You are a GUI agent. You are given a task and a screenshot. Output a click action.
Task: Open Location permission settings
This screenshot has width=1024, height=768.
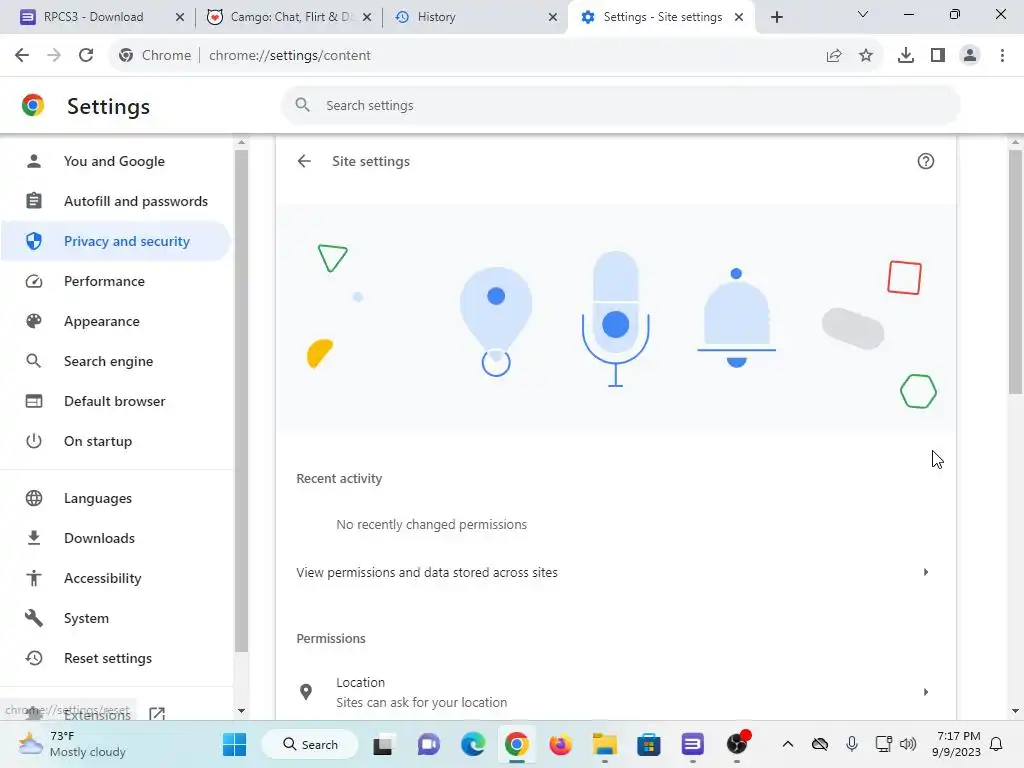point(616,692)
